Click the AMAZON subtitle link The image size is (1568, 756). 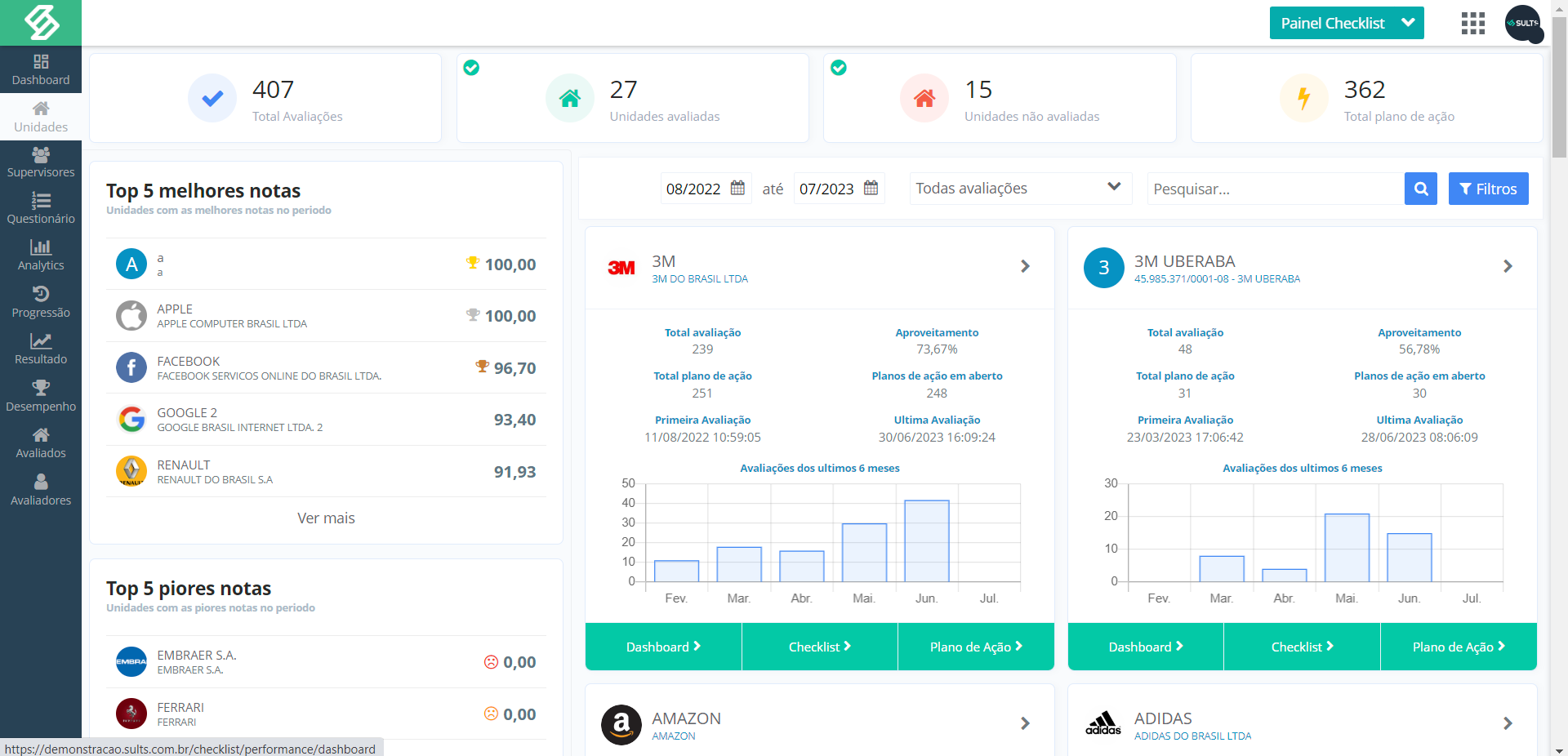[674, 736]
